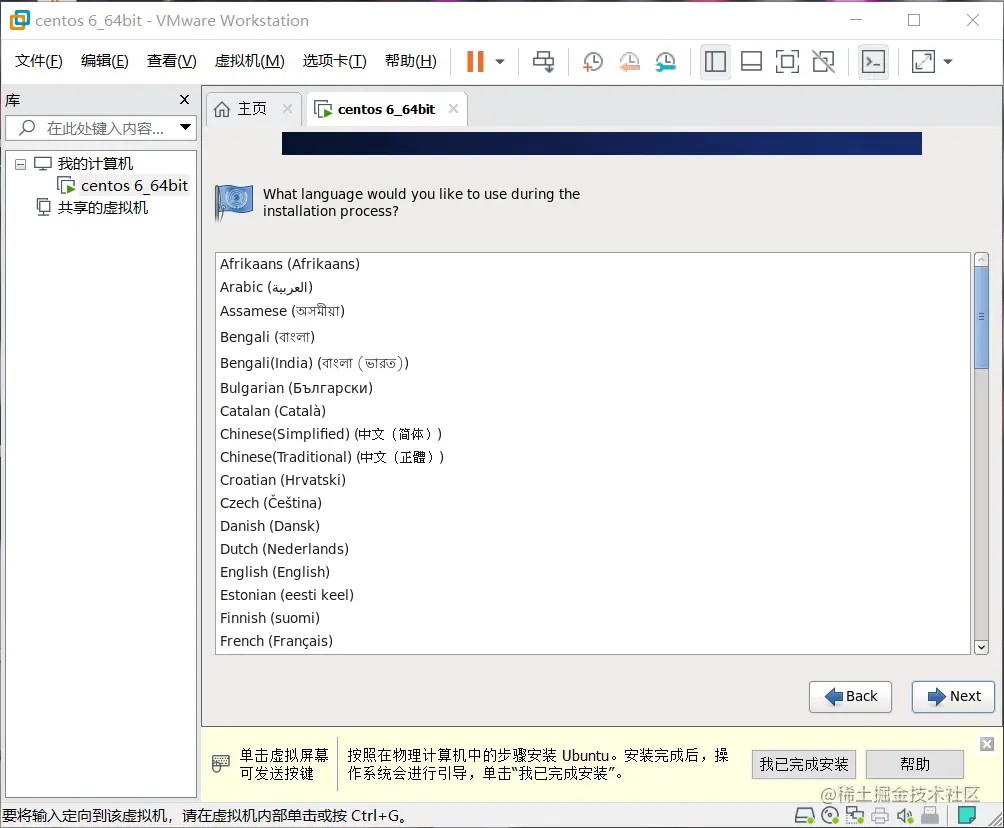Open the 查看(V) menu
Viewport: 1004px width, 828px height.
point(172,61)
